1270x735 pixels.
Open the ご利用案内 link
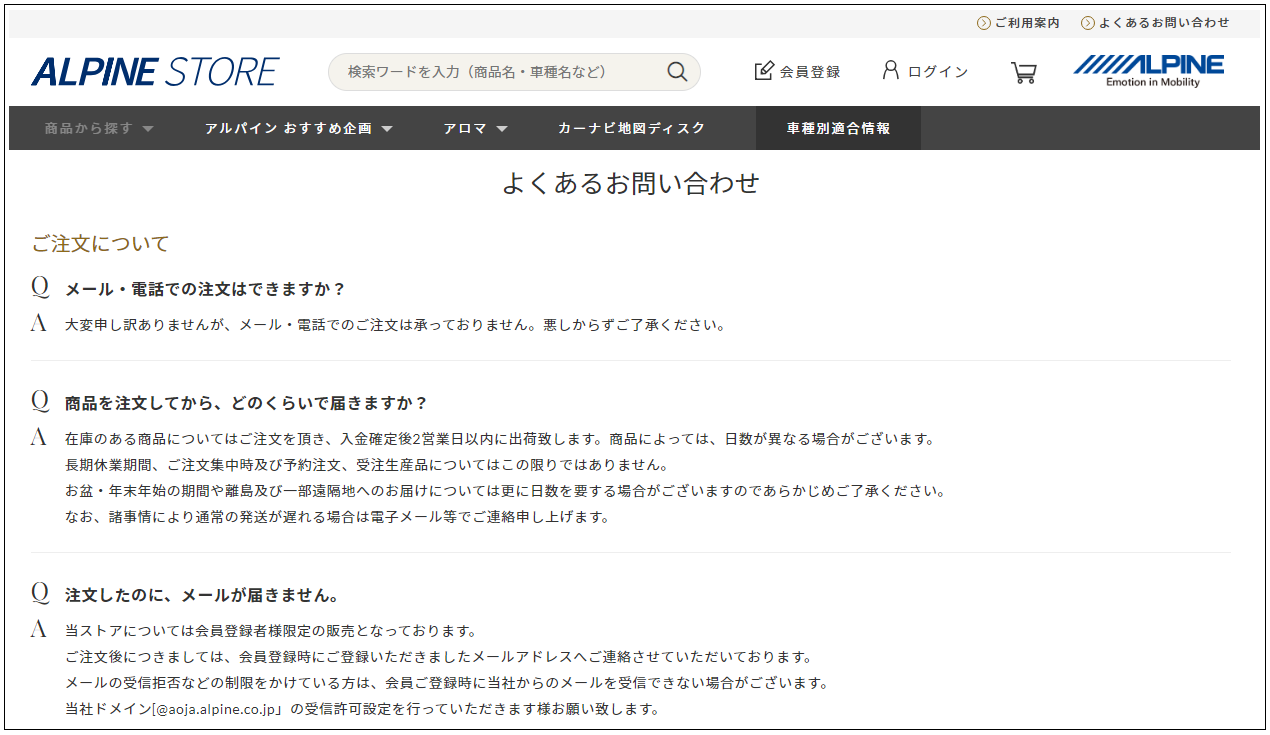(x=1027, y=23)
